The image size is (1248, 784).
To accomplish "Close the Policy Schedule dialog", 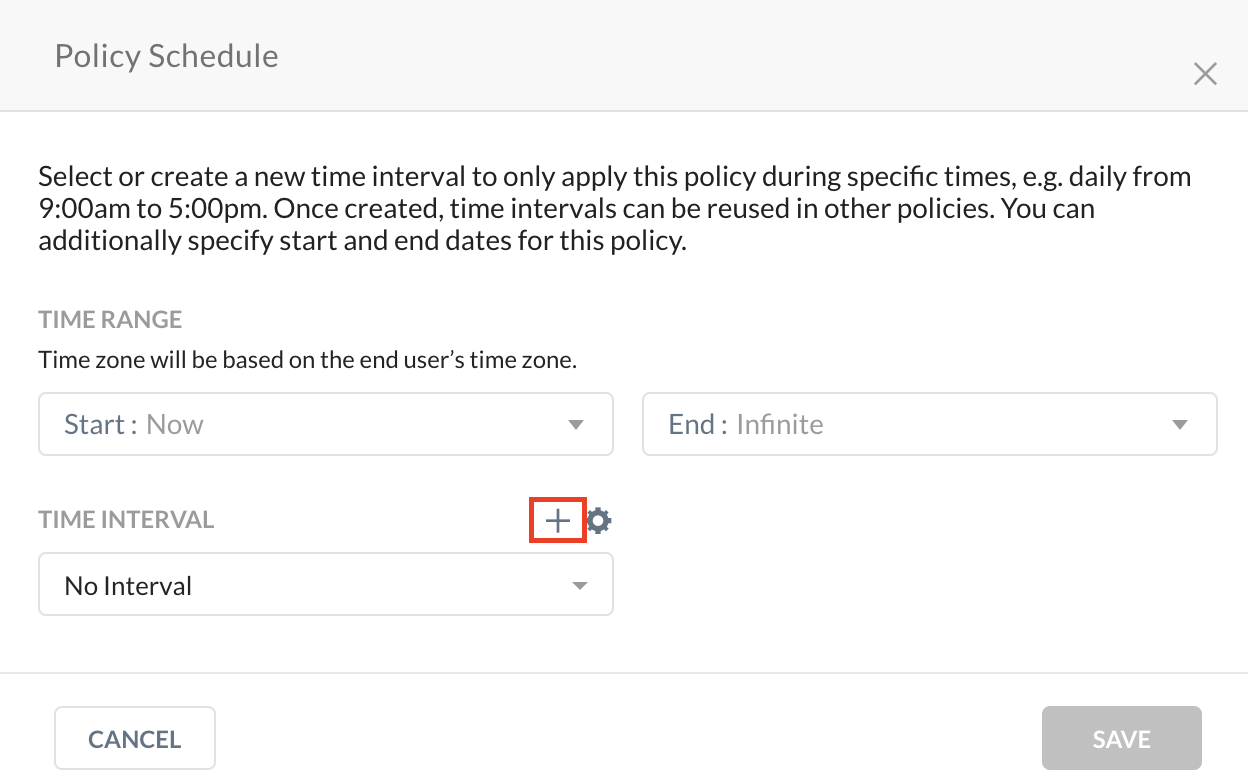I will tap(1205, 74).
